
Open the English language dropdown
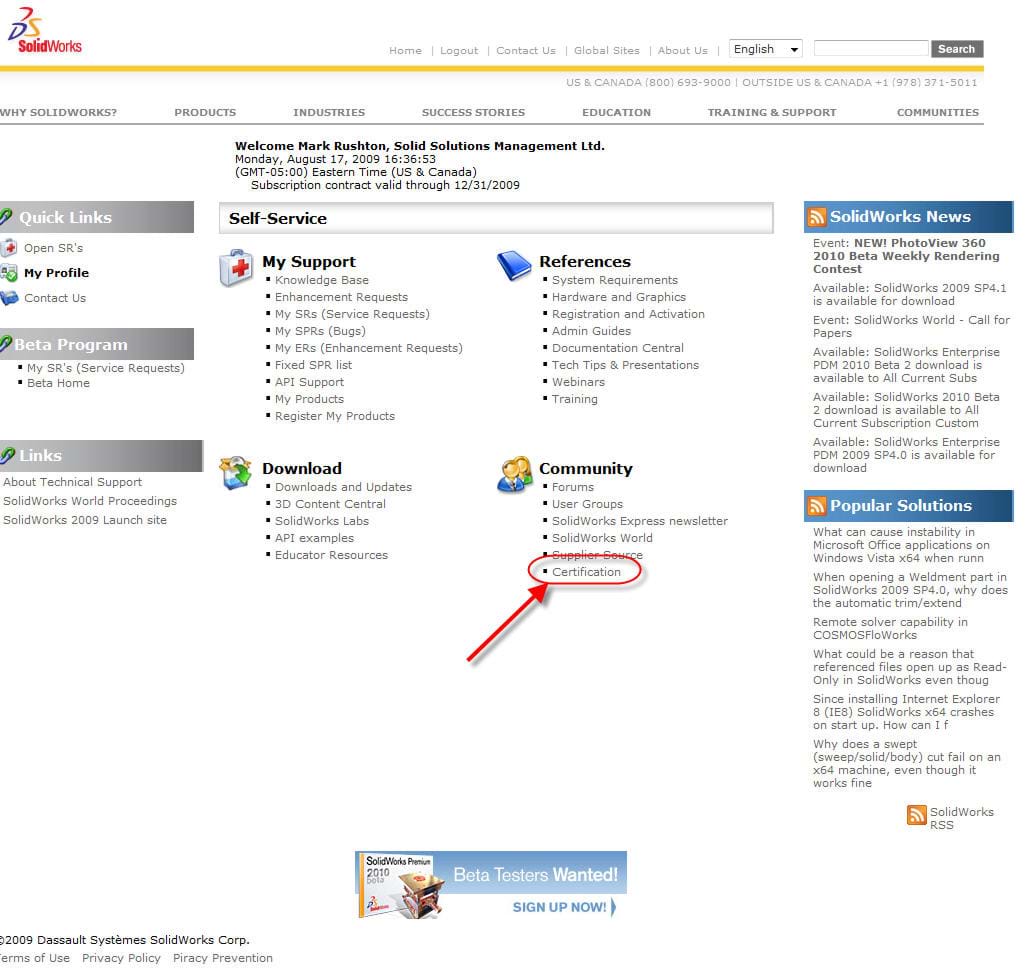coord(766,49)
